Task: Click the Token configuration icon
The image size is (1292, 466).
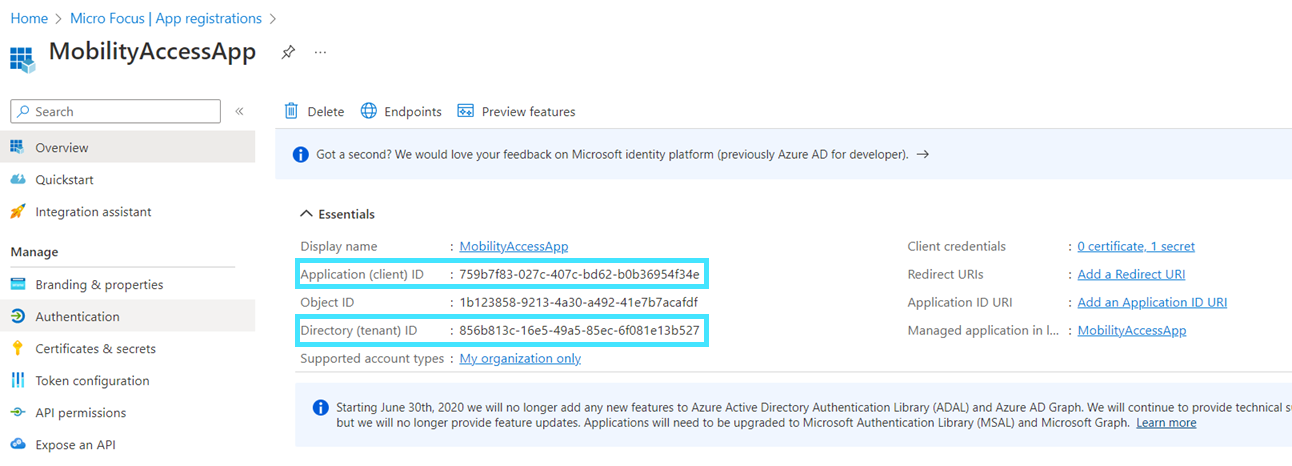Action: point(17,380)
